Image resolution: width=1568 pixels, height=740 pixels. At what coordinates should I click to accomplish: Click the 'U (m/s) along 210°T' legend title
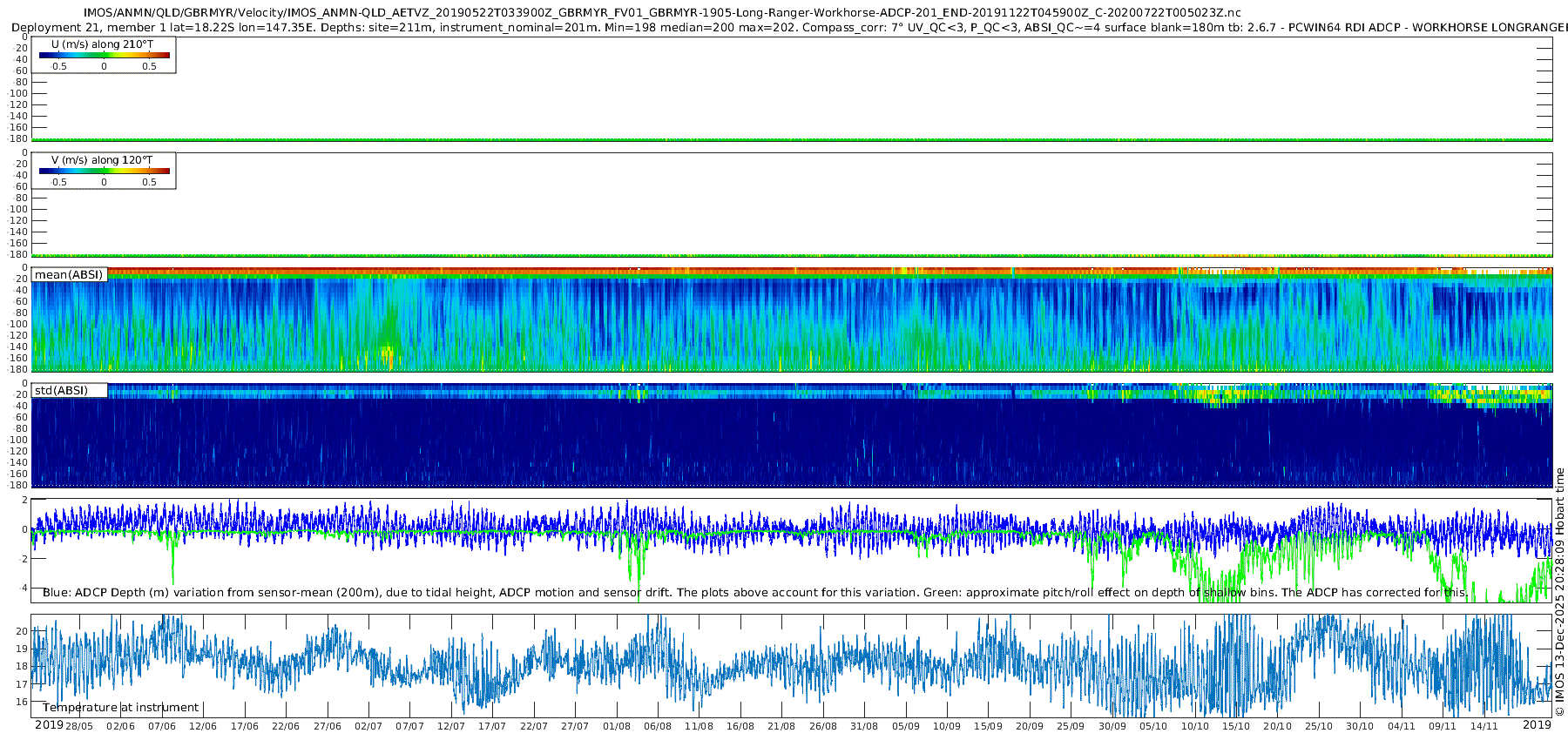[103, 44]
